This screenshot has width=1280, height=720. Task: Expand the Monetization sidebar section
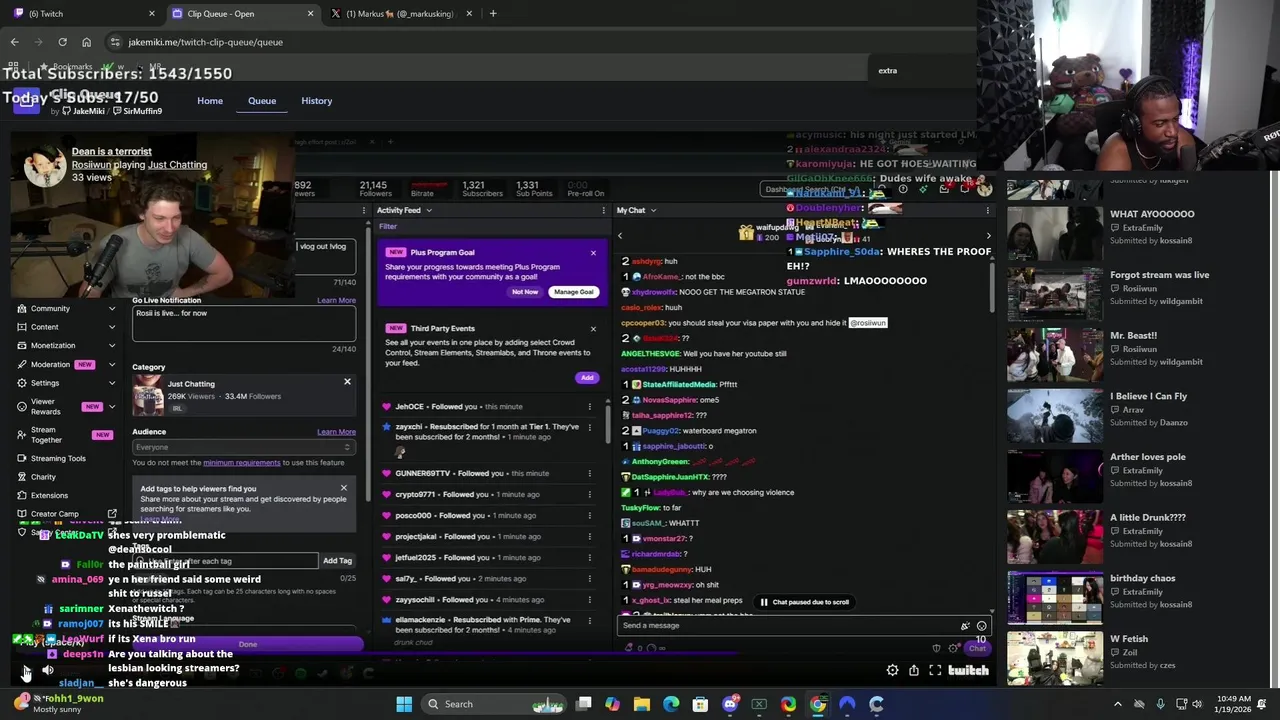coord(111,345)
